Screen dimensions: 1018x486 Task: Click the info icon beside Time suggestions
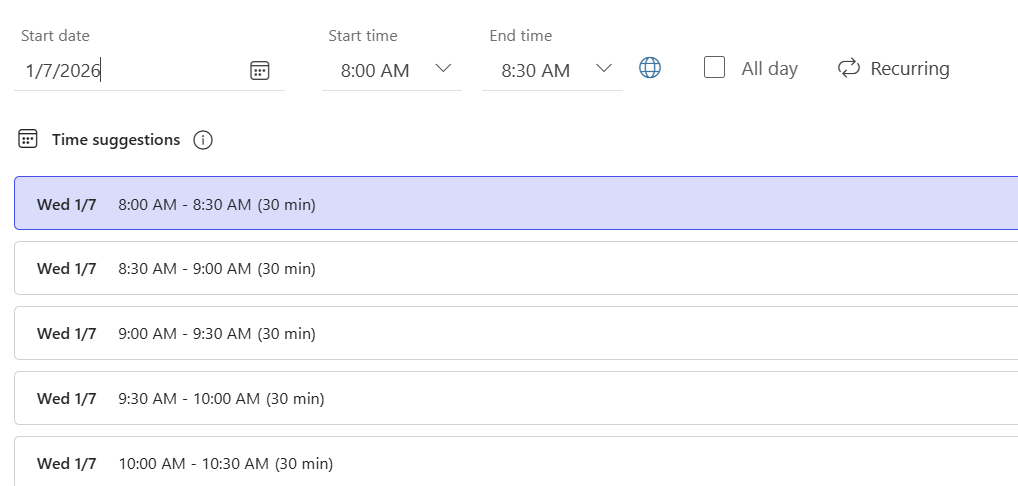tap(203, 140)
